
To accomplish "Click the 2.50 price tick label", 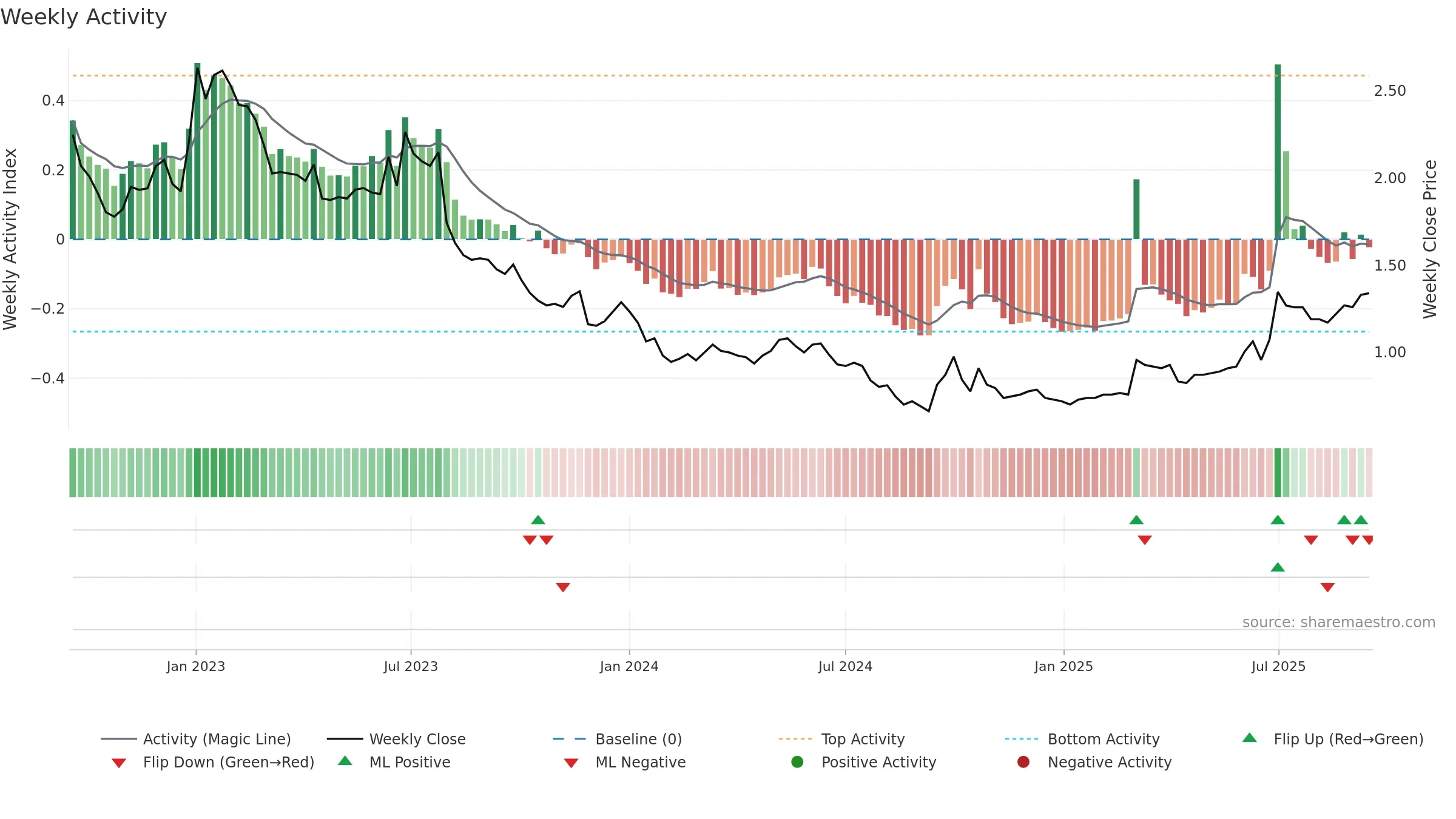I will [1390, 91].
